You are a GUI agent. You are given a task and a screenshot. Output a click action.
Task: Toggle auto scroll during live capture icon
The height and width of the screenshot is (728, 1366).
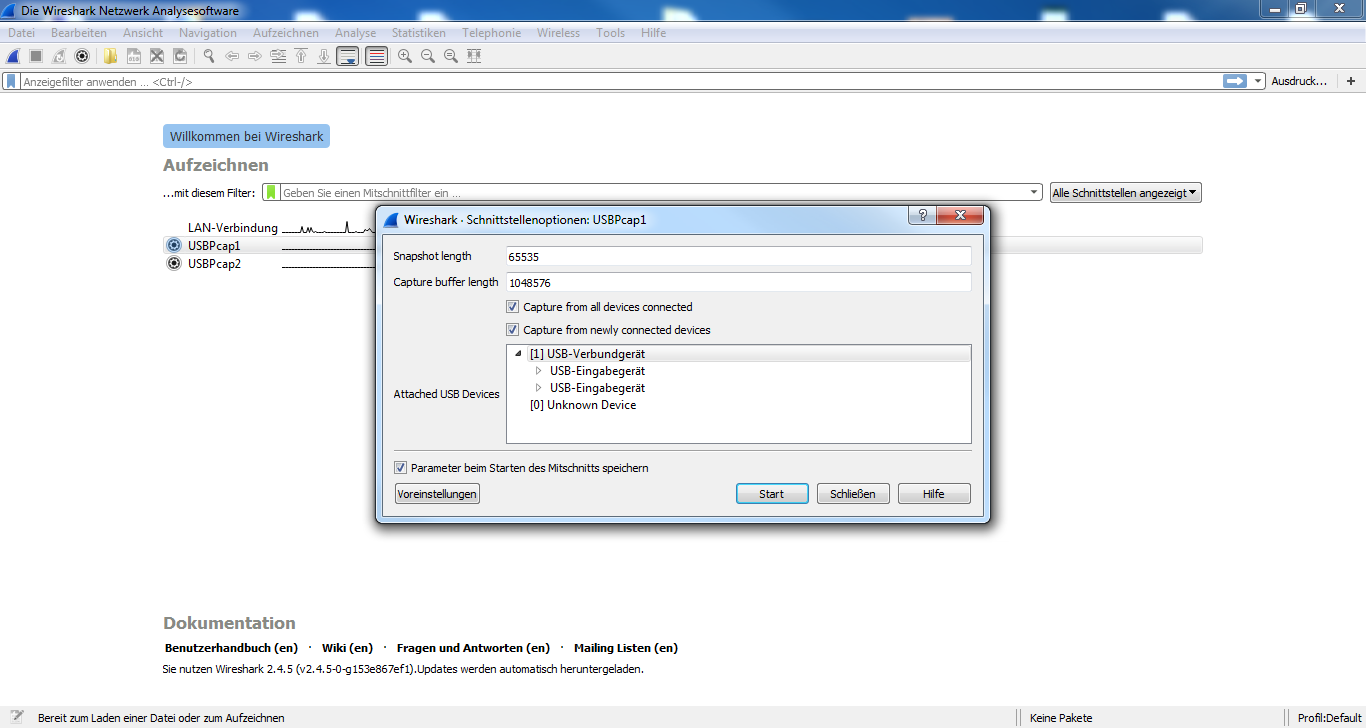pos(348,57)
